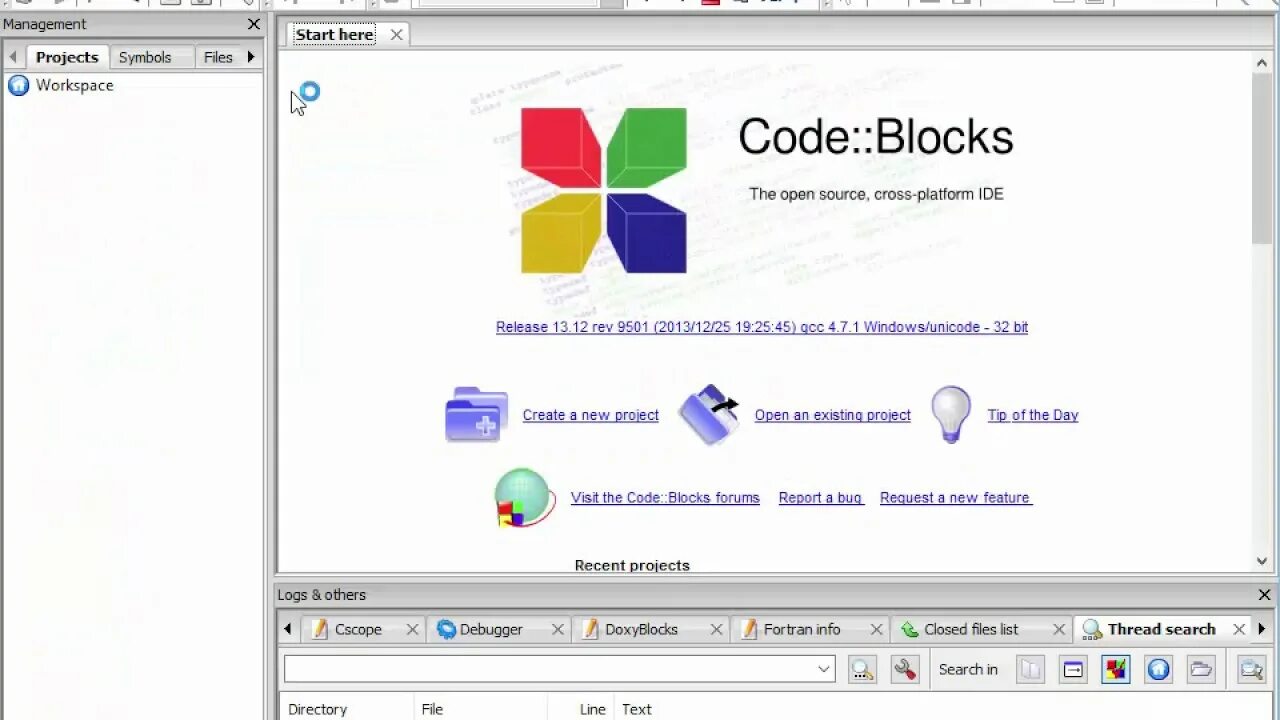1280x720 pixels.
Task: Open the Fortran info tab
Action: pos(802,629)
